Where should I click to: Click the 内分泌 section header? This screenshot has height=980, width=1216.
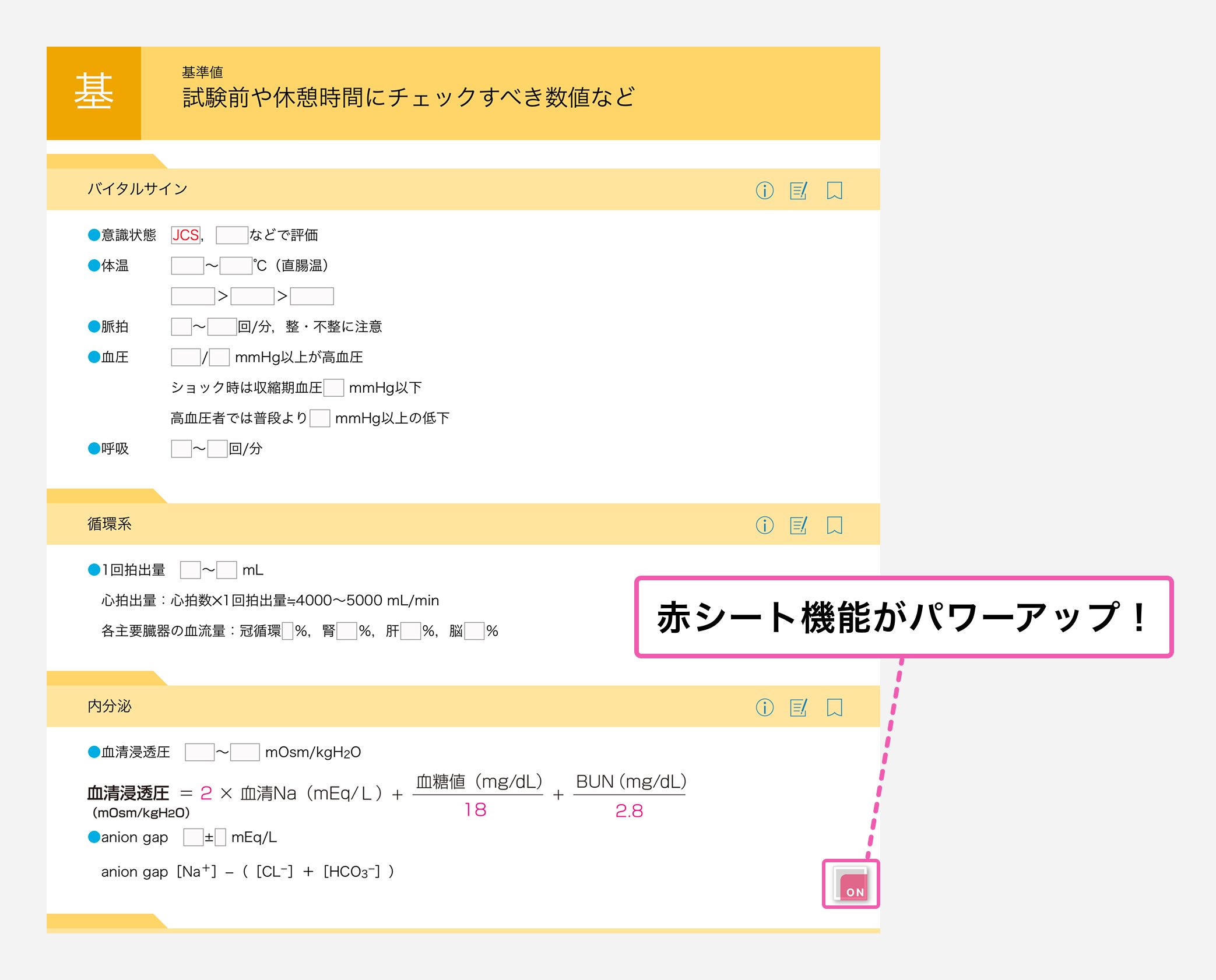coord(110,706)
